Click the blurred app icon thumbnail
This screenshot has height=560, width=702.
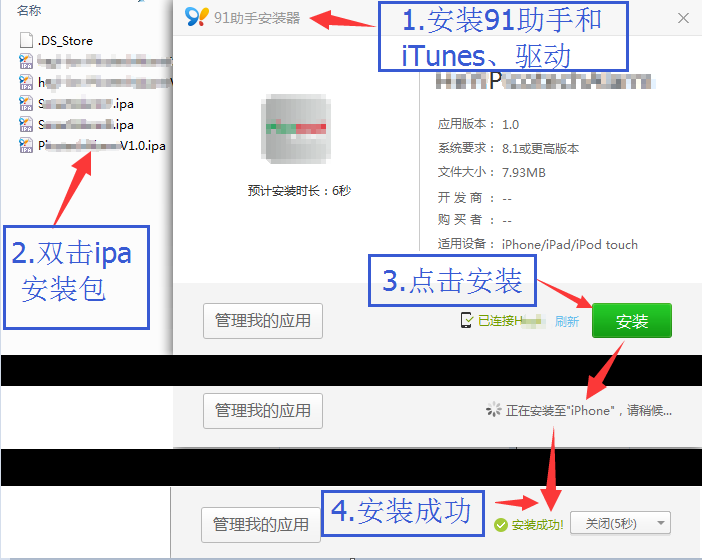tap(295, 129)
